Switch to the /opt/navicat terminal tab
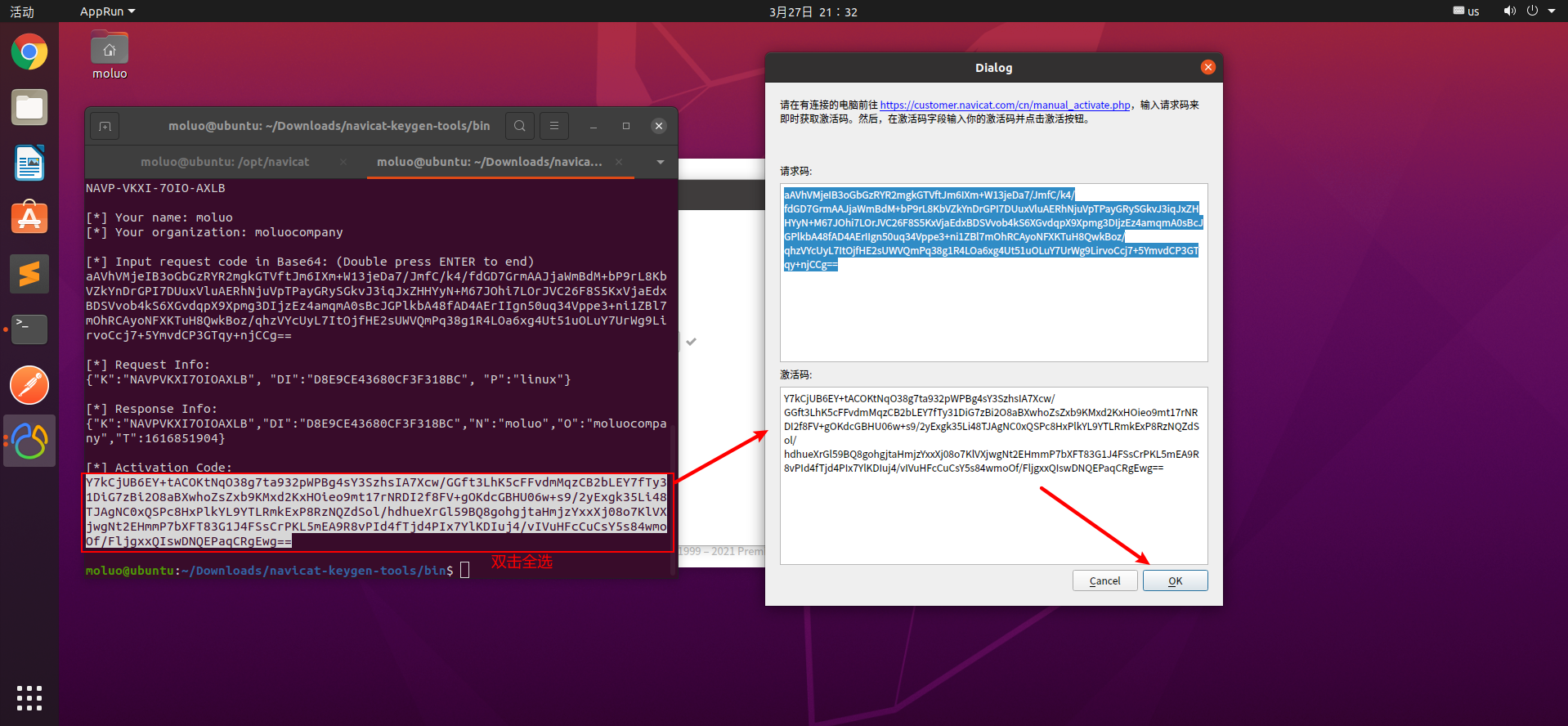Screen dimensions: 1568x726 225,162
